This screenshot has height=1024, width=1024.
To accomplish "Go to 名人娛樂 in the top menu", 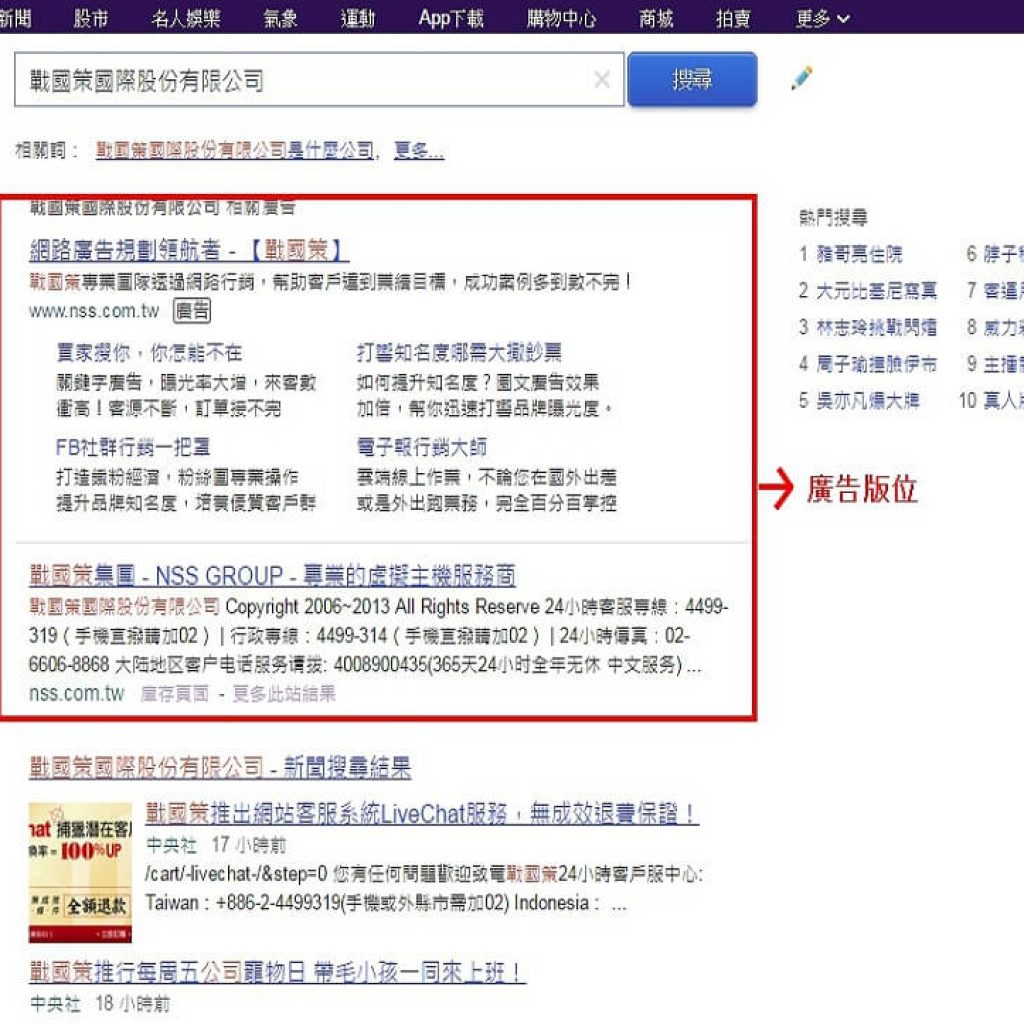I will point(185,18).
